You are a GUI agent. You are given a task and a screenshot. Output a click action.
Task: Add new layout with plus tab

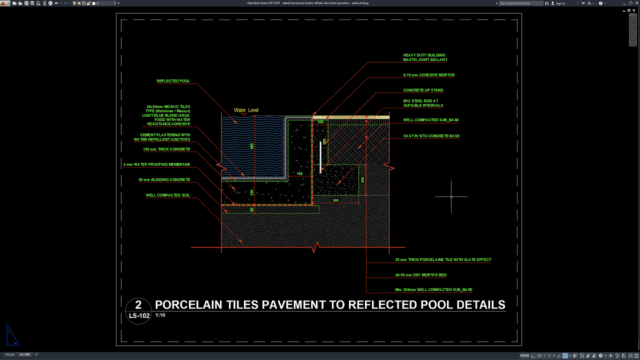pyautogui.click(x=36, y=354)
